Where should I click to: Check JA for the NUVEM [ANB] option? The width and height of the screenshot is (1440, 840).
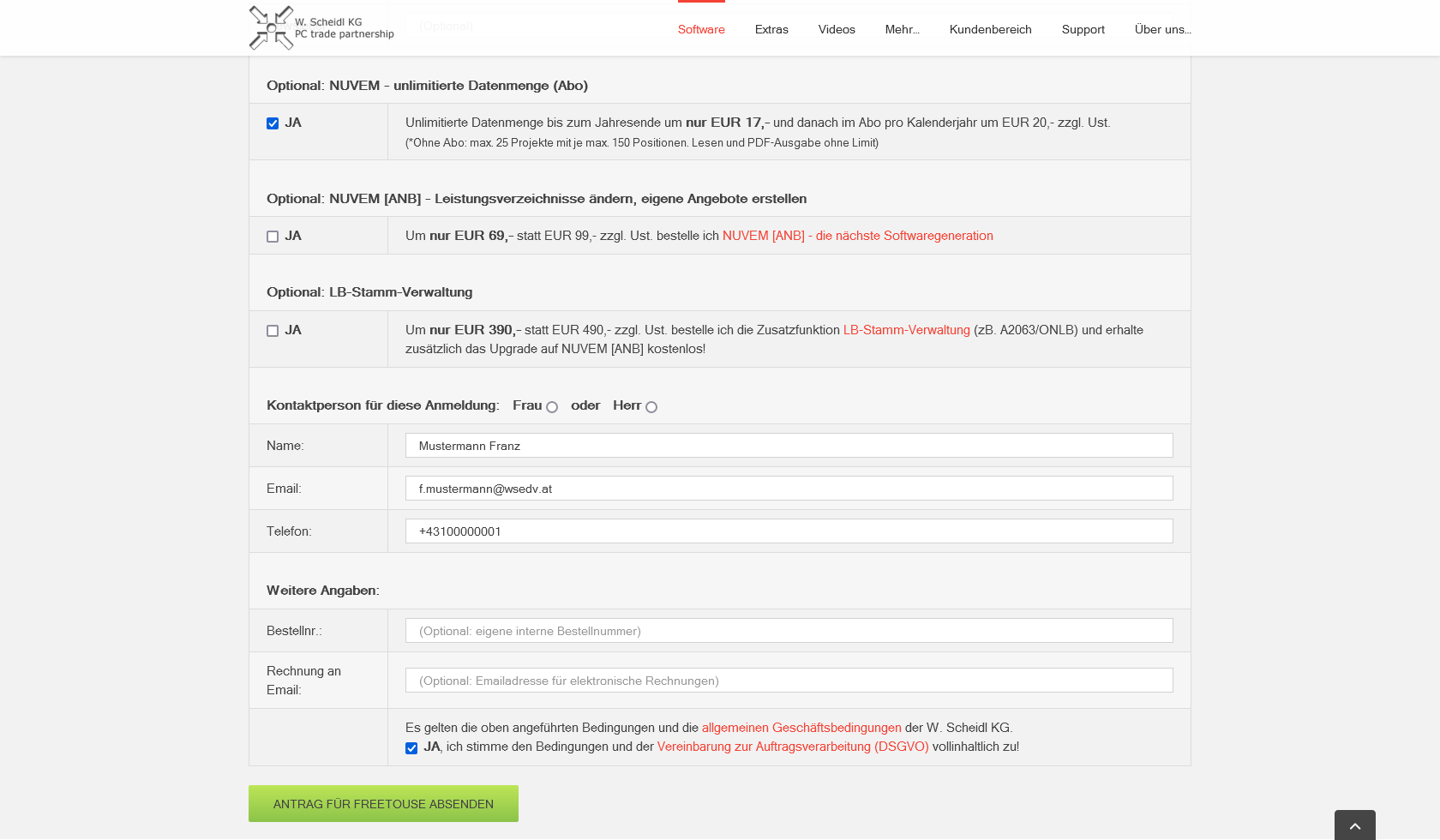coord(273,237)
